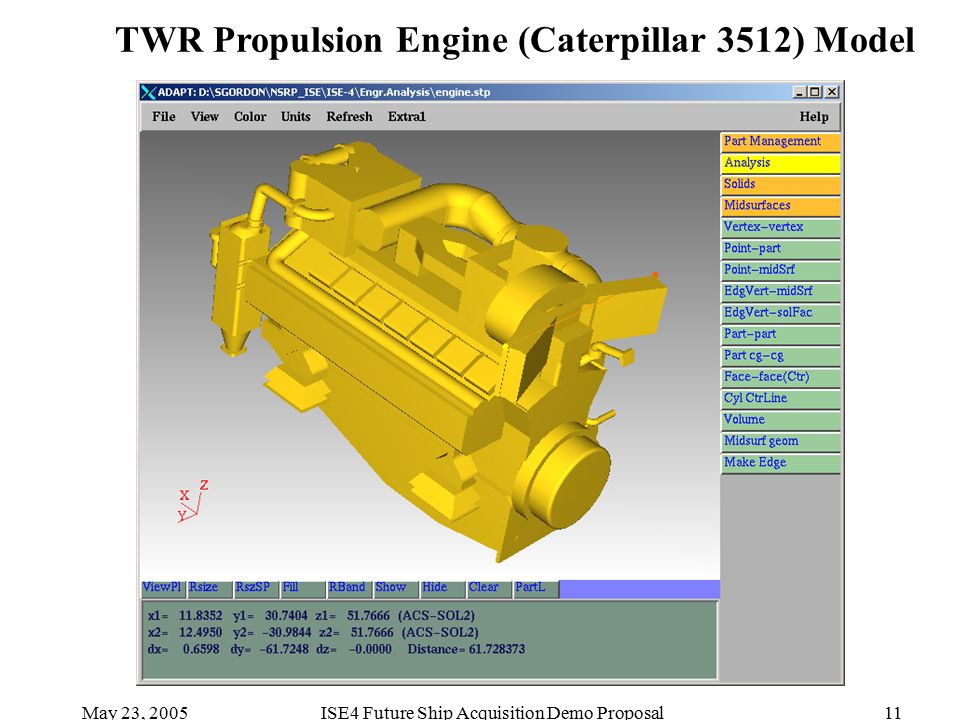Screen dimensions: 960x720
Task: Click the Cyl CtrLine button
Action: [x=781, y=399]
